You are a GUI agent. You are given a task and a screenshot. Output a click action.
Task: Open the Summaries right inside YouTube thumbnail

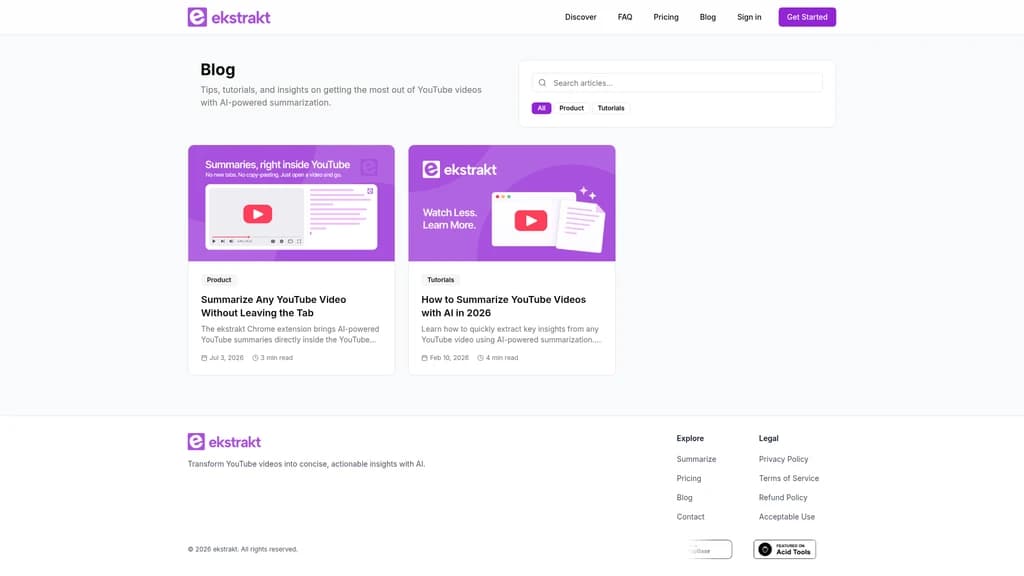coord(291,203)
